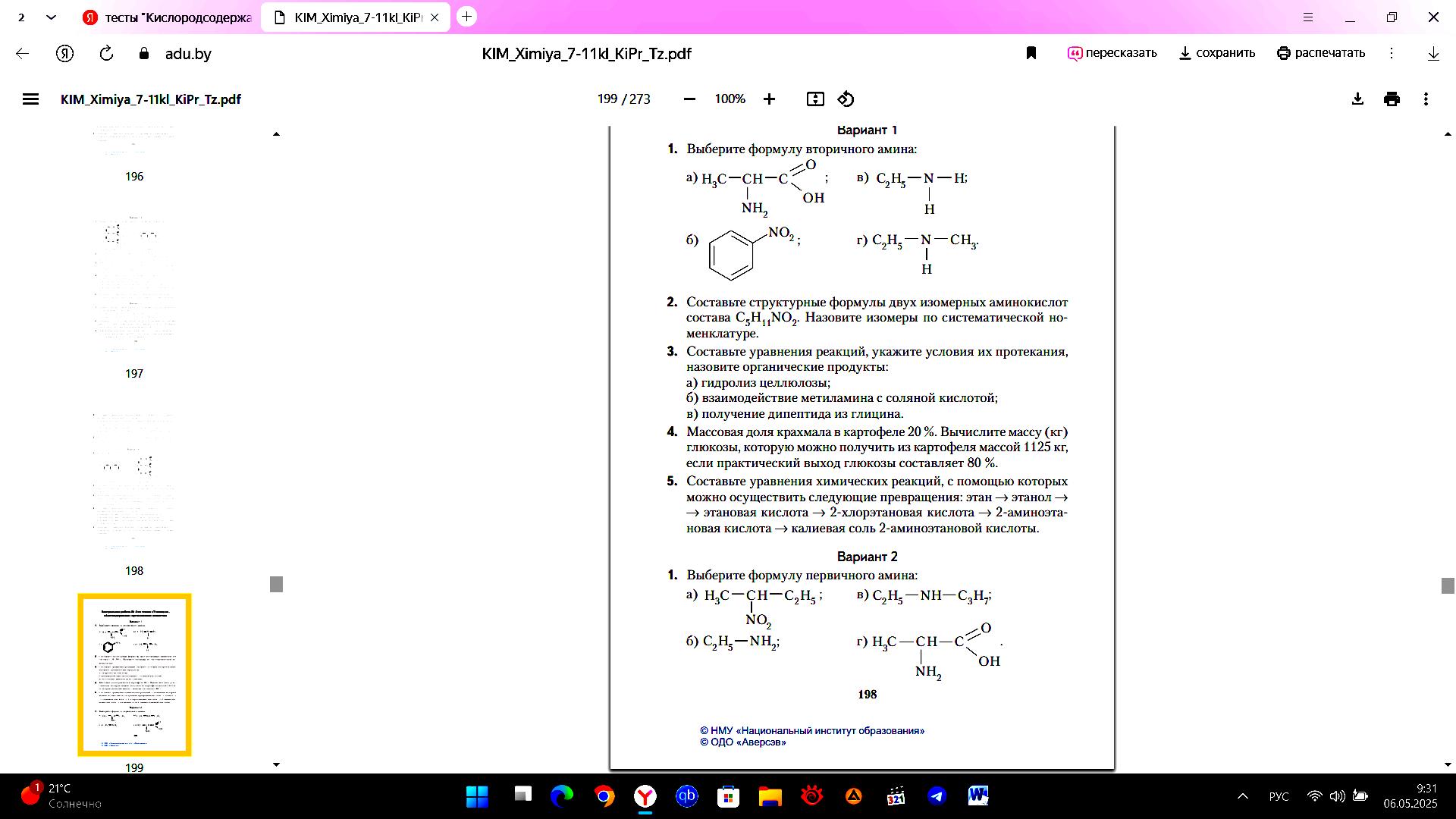
Task: Open Task View on the taskbar
Action: 522,795
